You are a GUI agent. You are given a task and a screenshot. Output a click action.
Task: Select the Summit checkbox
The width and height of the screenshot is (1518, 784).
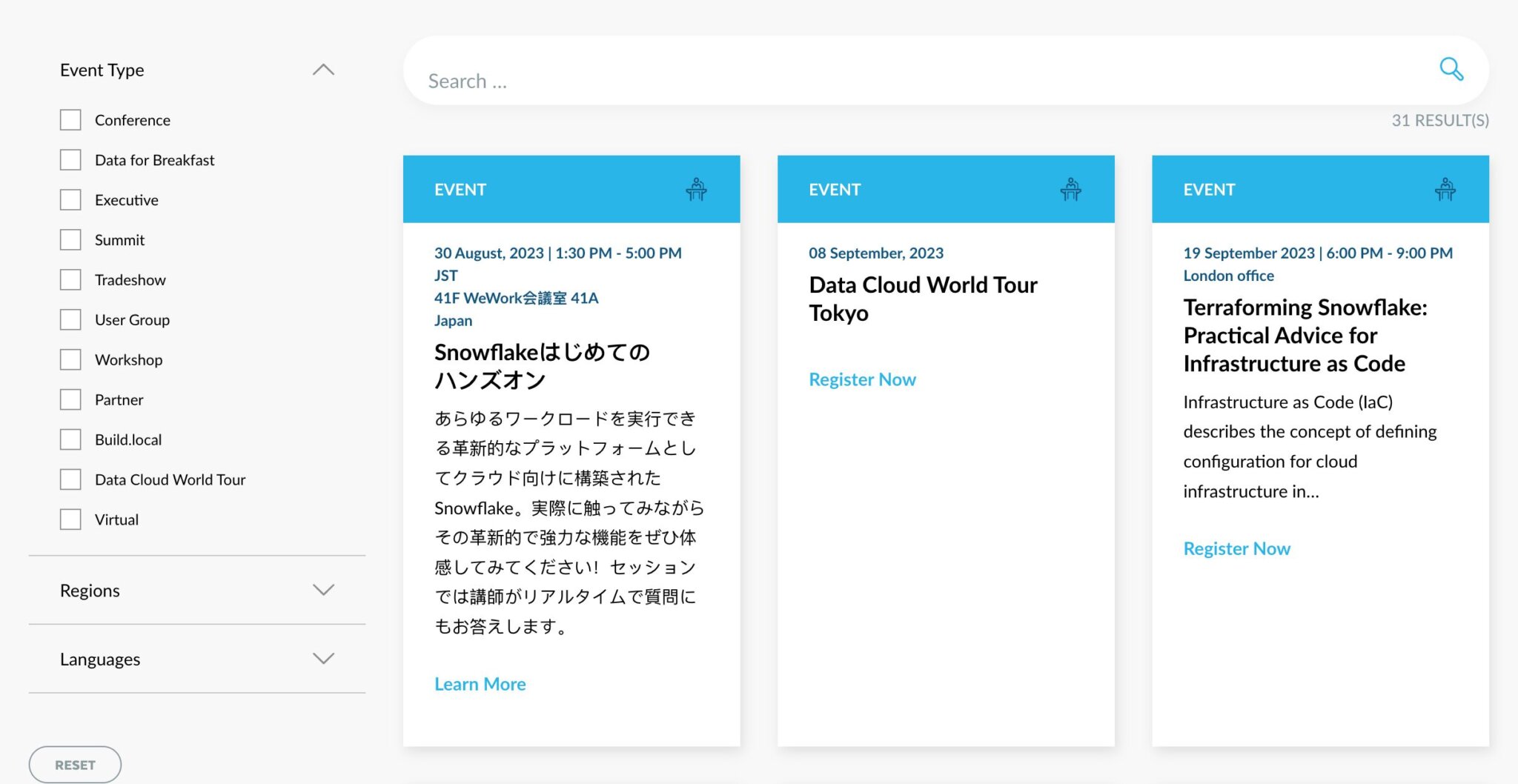[x=70, y=240]
